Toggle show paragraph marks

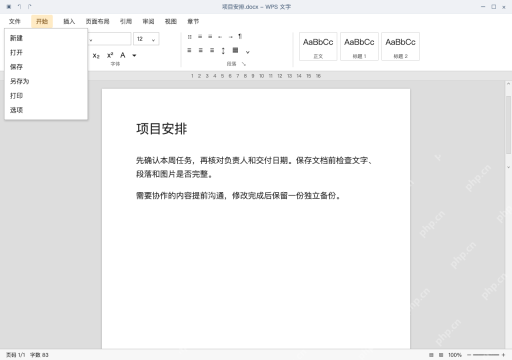(240, 36)
